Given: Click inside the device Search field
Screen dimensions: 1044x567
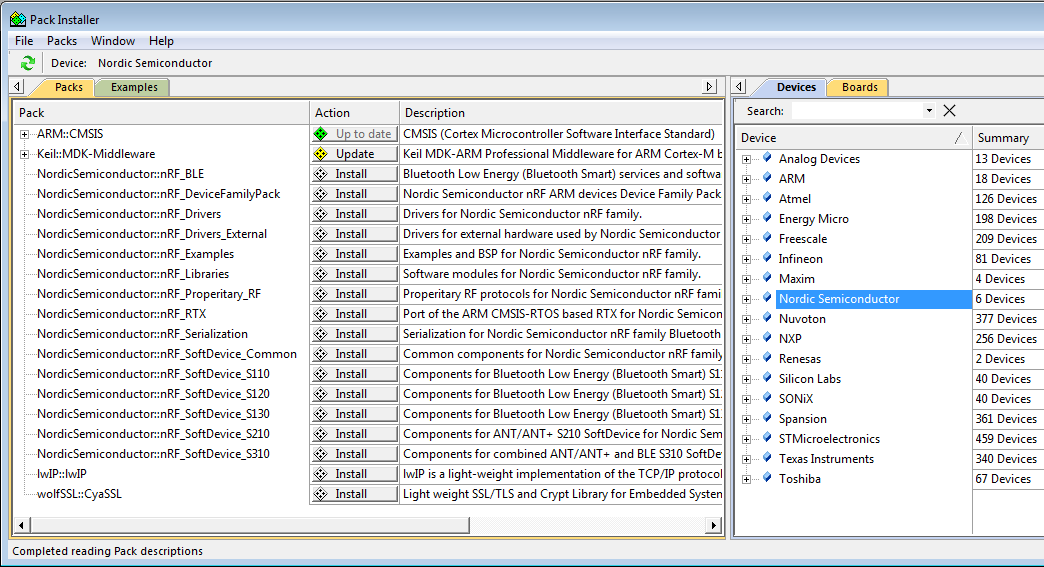Looking at the screenshot, I should pyautogui.click(x=857, y=110).
